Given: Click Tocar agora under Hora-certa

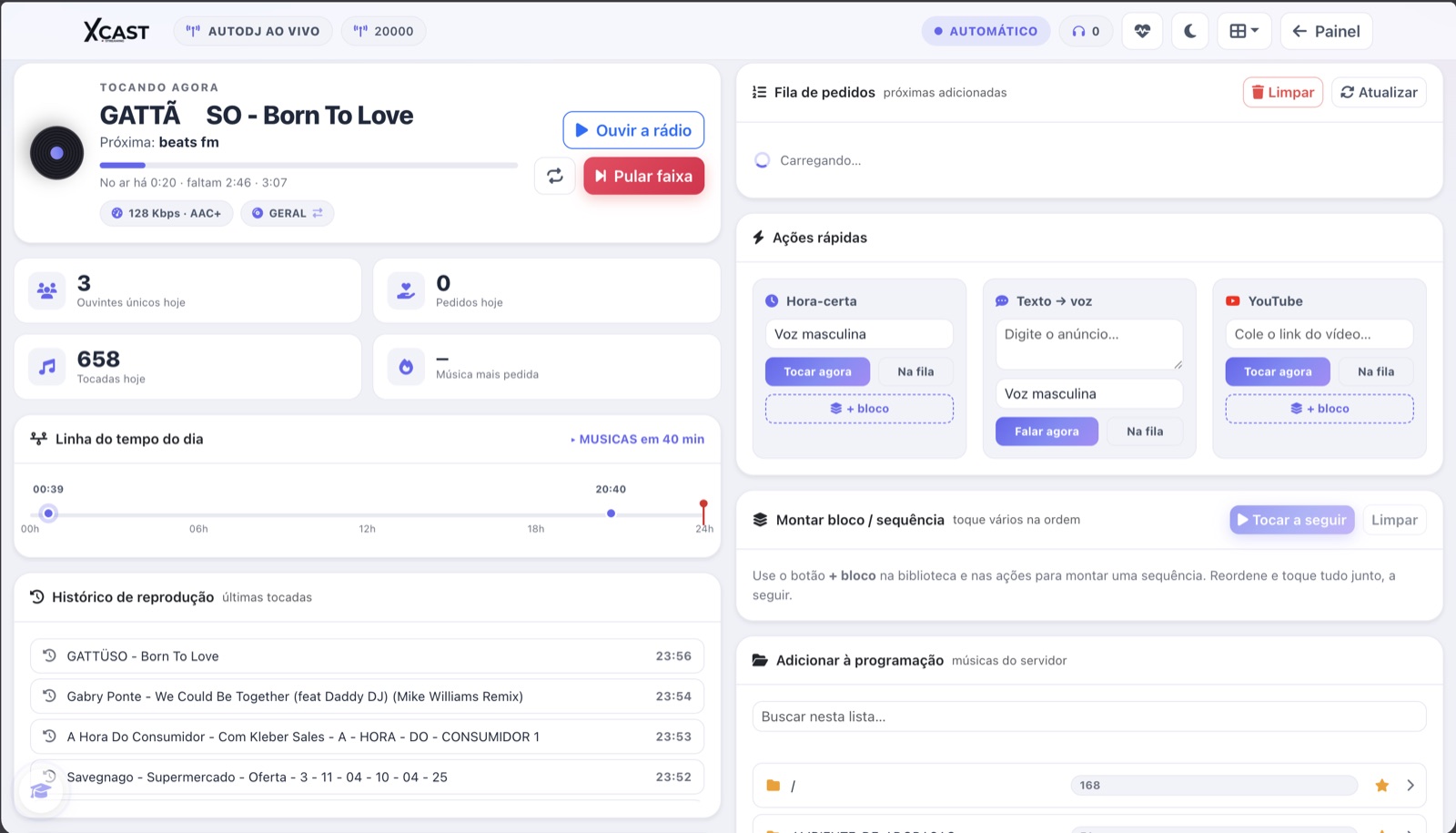Looking at the screenshot, I should tap(817, 371).
